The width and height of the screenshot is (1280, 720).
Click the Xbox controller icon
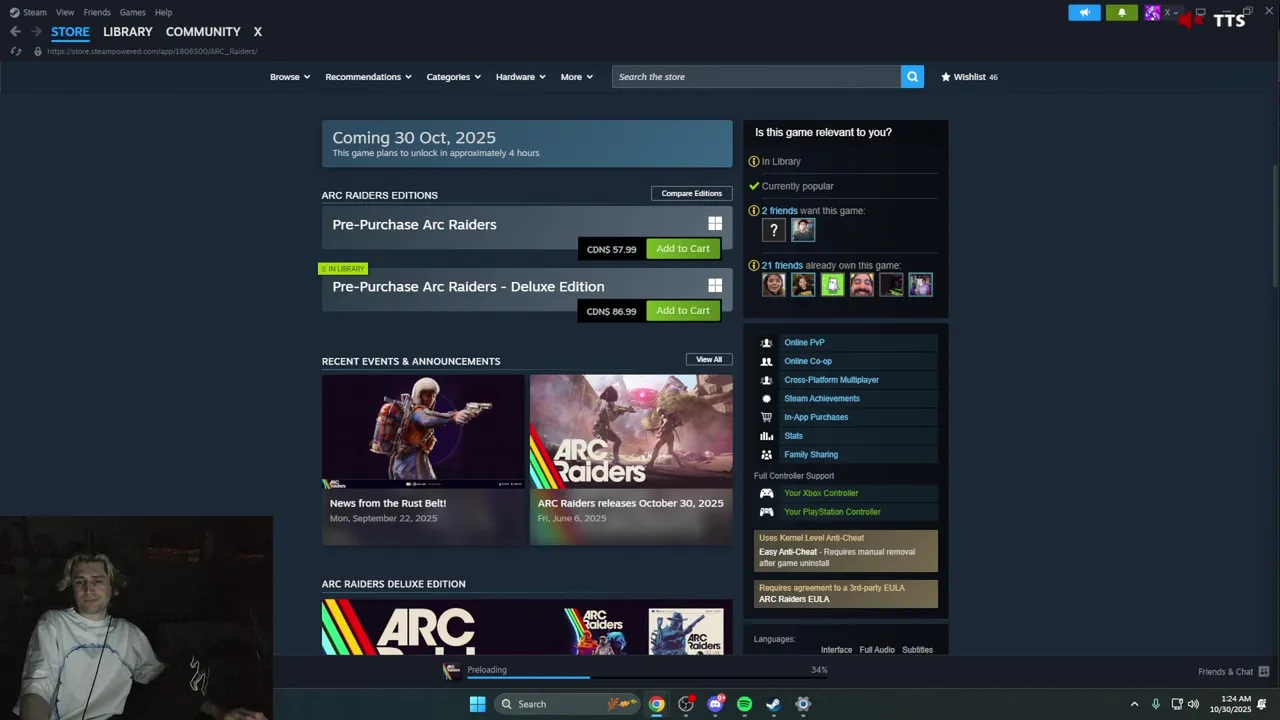(x=766, y=493)
